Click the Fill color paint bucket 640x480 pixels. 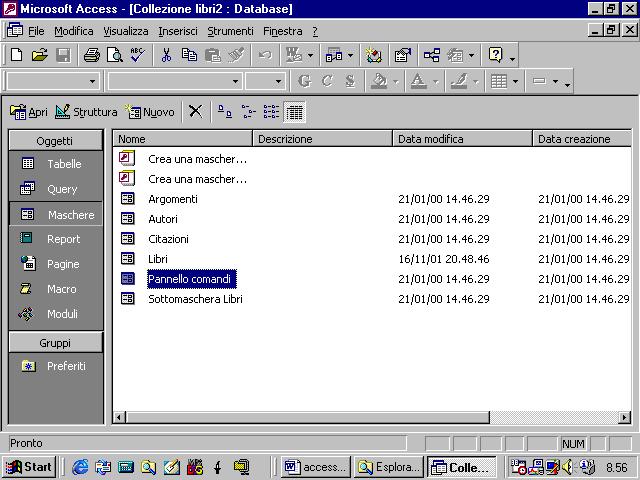tap(379, 81)
